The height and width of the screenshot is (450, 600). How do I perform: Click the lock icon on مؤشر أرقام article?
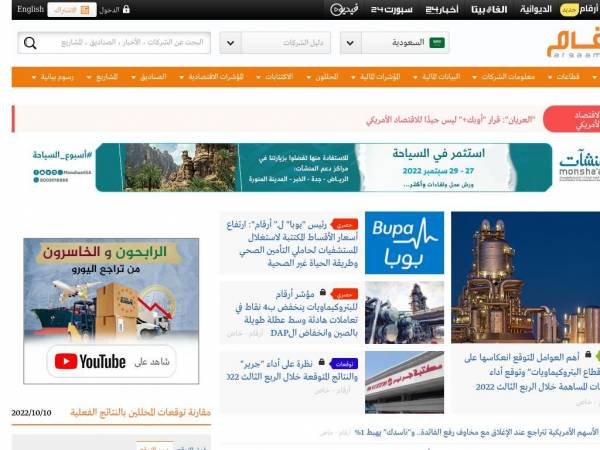[x=323, y=292]
